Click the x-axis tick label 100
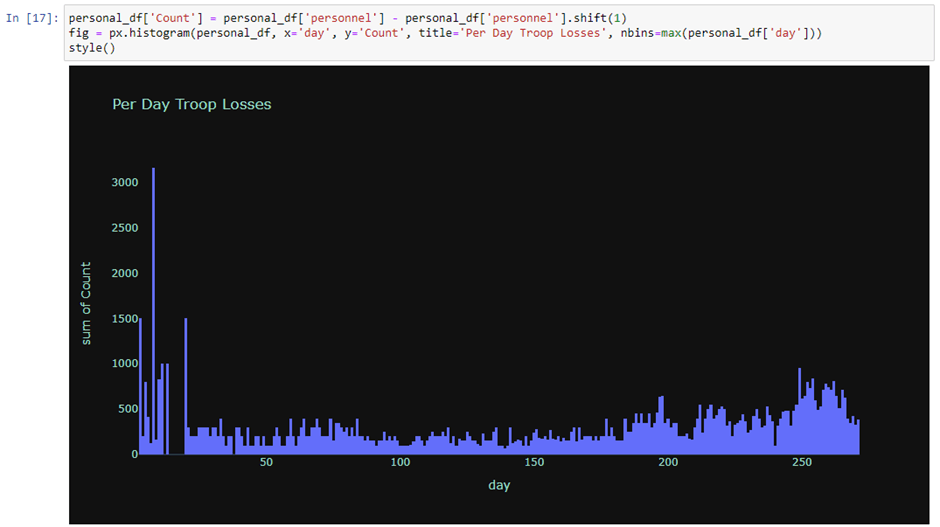940x527 pixels. coord(400,462)
